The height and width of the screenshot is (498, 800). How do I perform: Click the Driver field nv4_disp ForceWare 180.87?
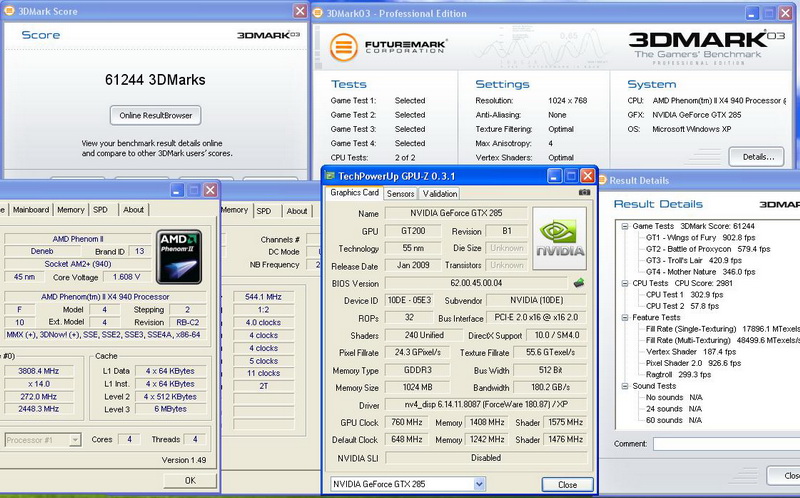click(x=486, y=404)
